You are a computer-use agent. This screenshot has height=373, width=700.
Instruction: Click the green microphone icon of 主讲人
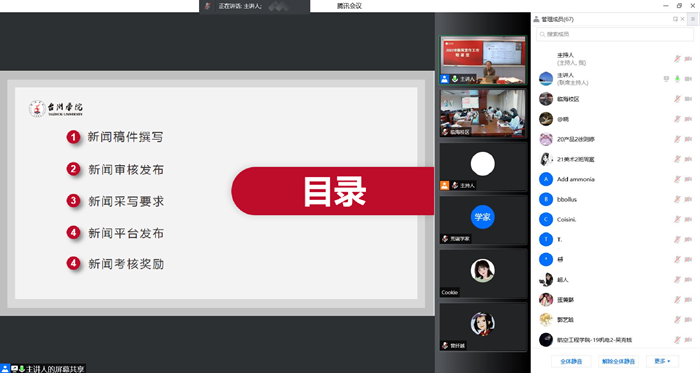click(677, 79)
